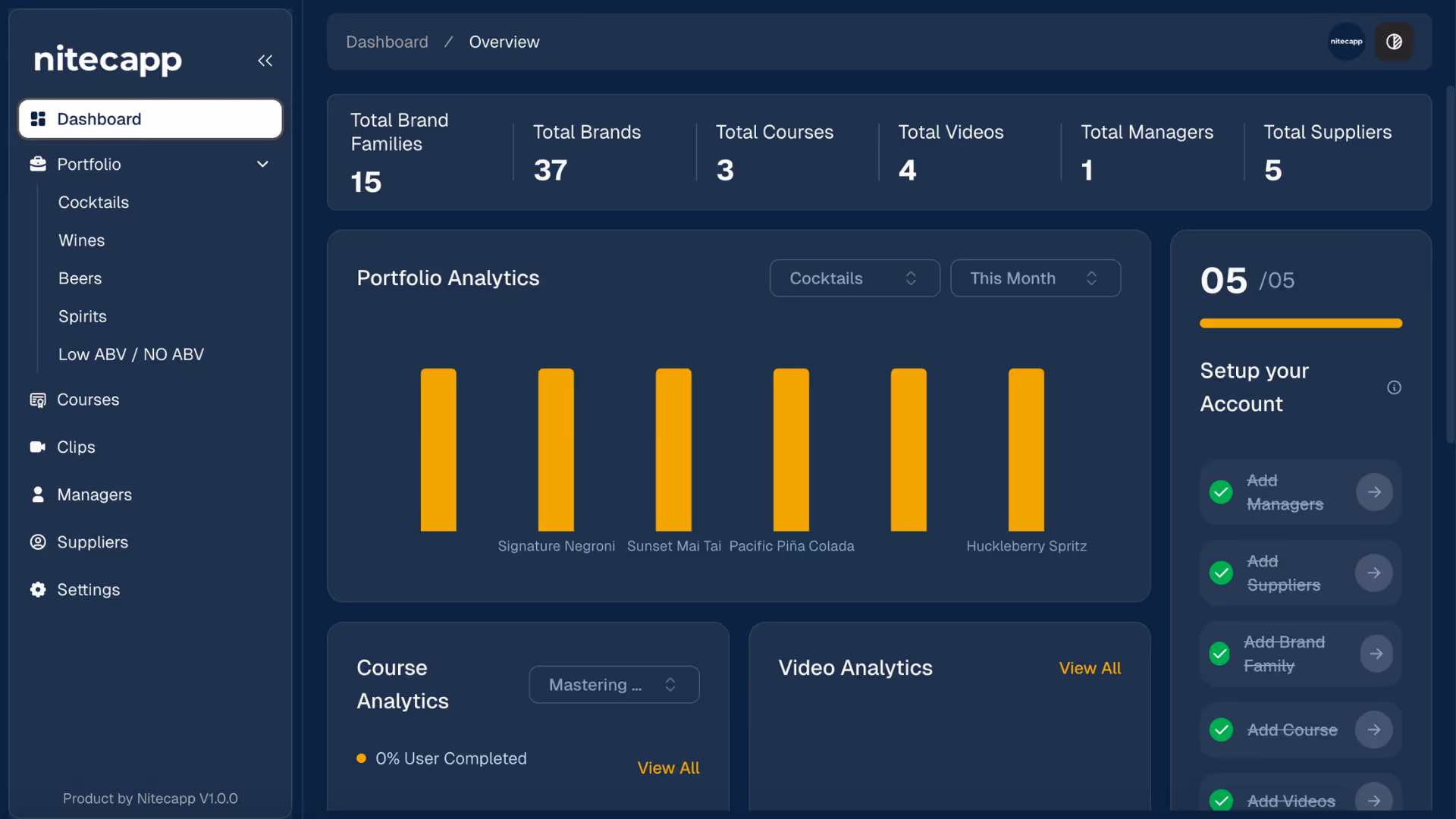
Task: Open the This Month period dropdown
Action: [x=1035, y=278]
